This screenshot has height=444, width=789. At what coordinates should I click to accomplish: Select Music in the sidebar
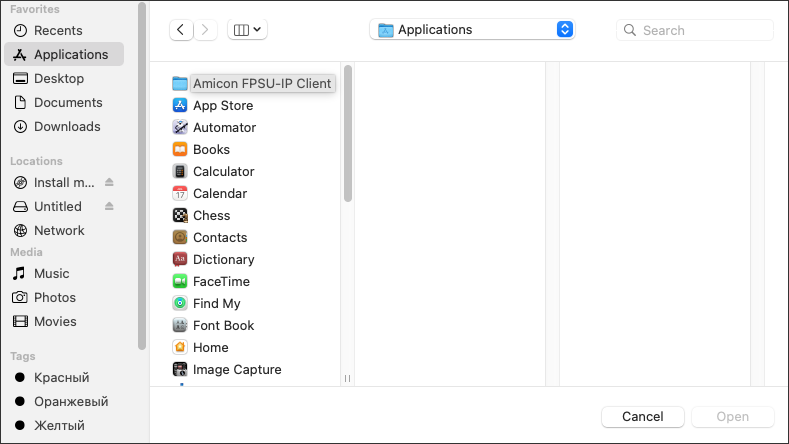[64, 274]
